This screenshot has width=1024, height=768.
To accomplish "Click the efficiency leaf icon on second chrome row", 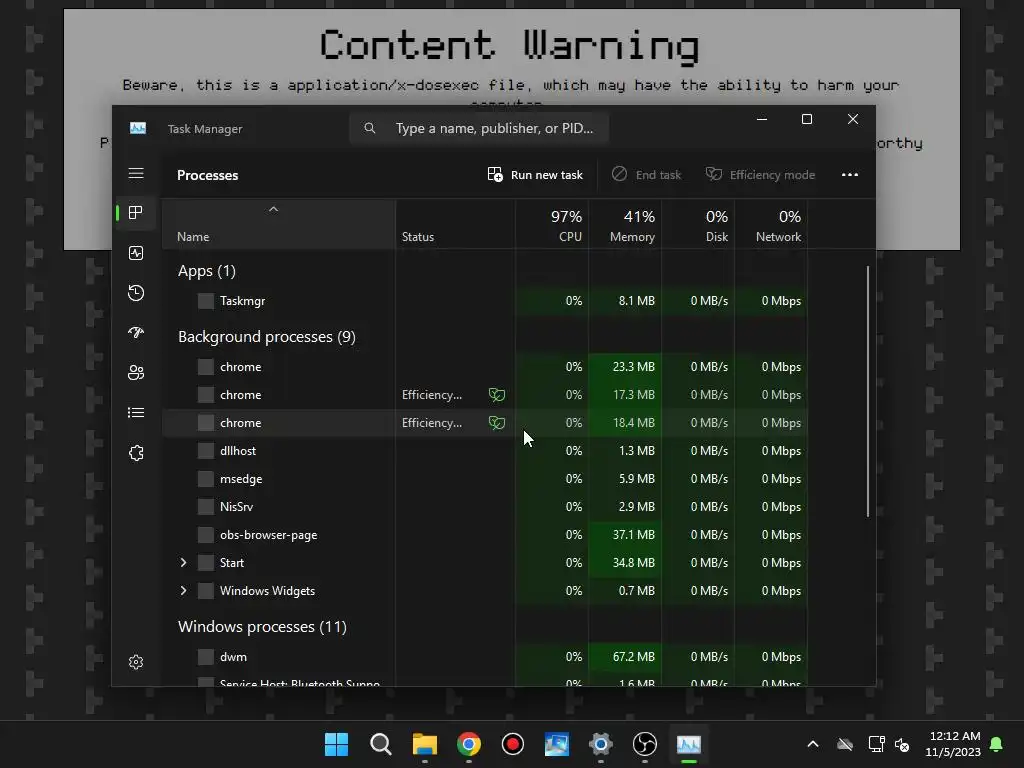I will click(497, 394).
